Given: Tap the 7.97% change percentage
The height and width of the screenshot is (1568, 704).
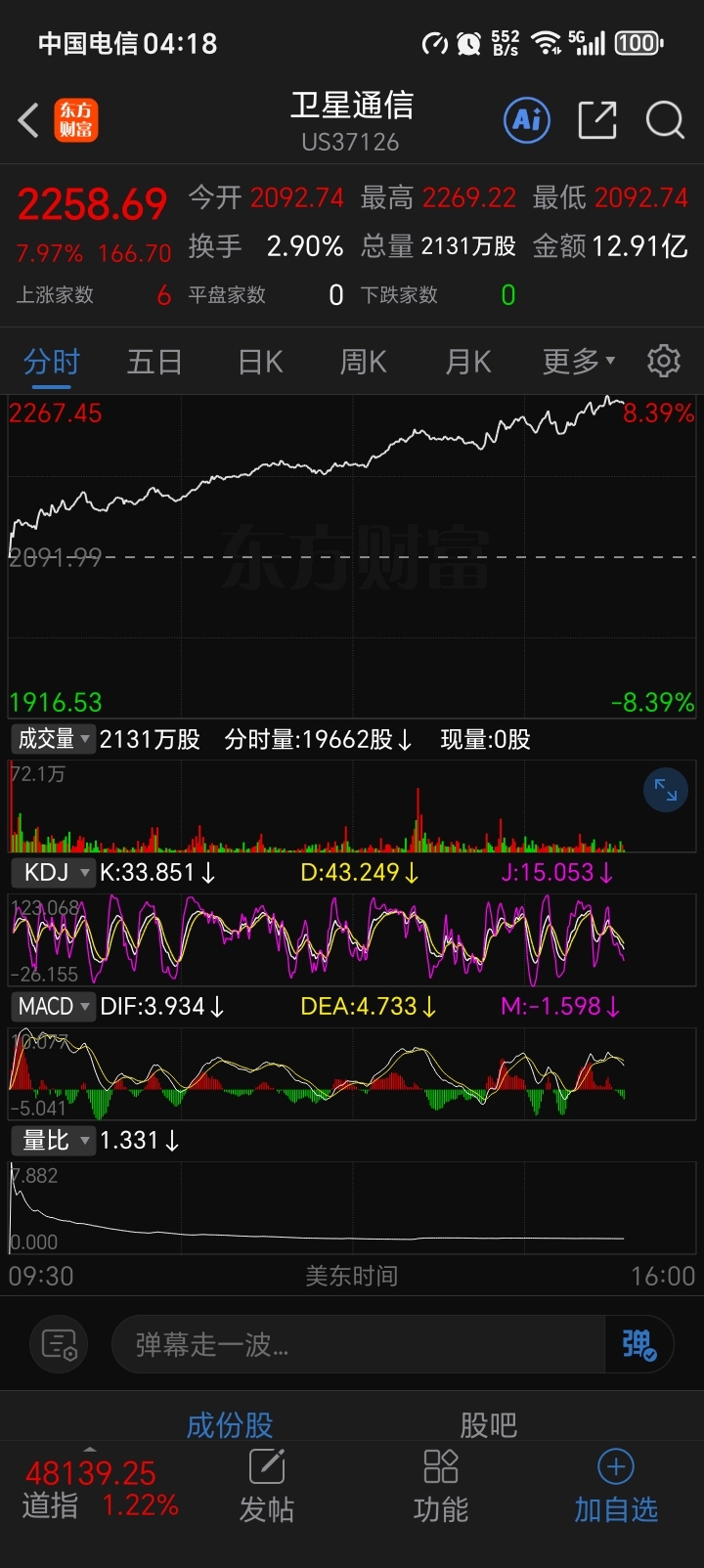Looking at the screenshot, I should coord(50,254).
